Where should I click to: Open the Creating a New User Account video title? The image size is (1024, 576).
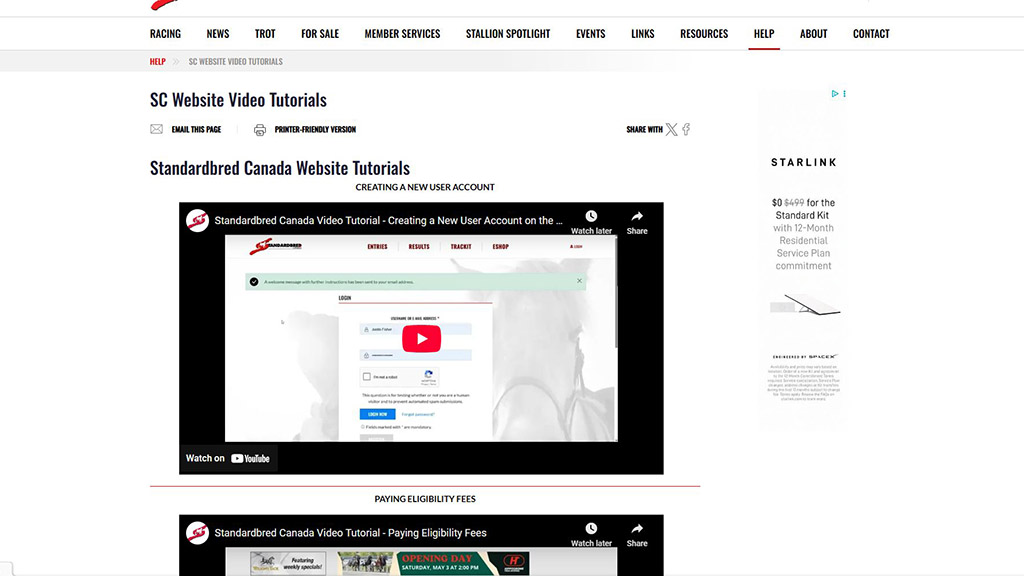388,221
